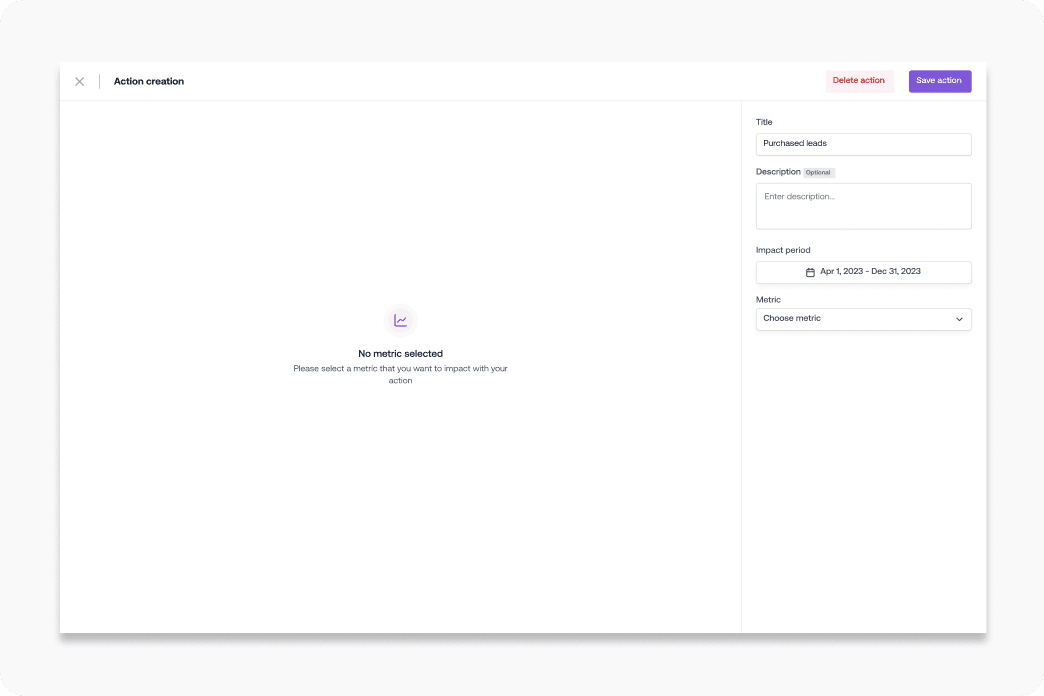Click the chevron arrow in Metric field
The width and height of the screenshot is (1044, 696).
point(959,319)
